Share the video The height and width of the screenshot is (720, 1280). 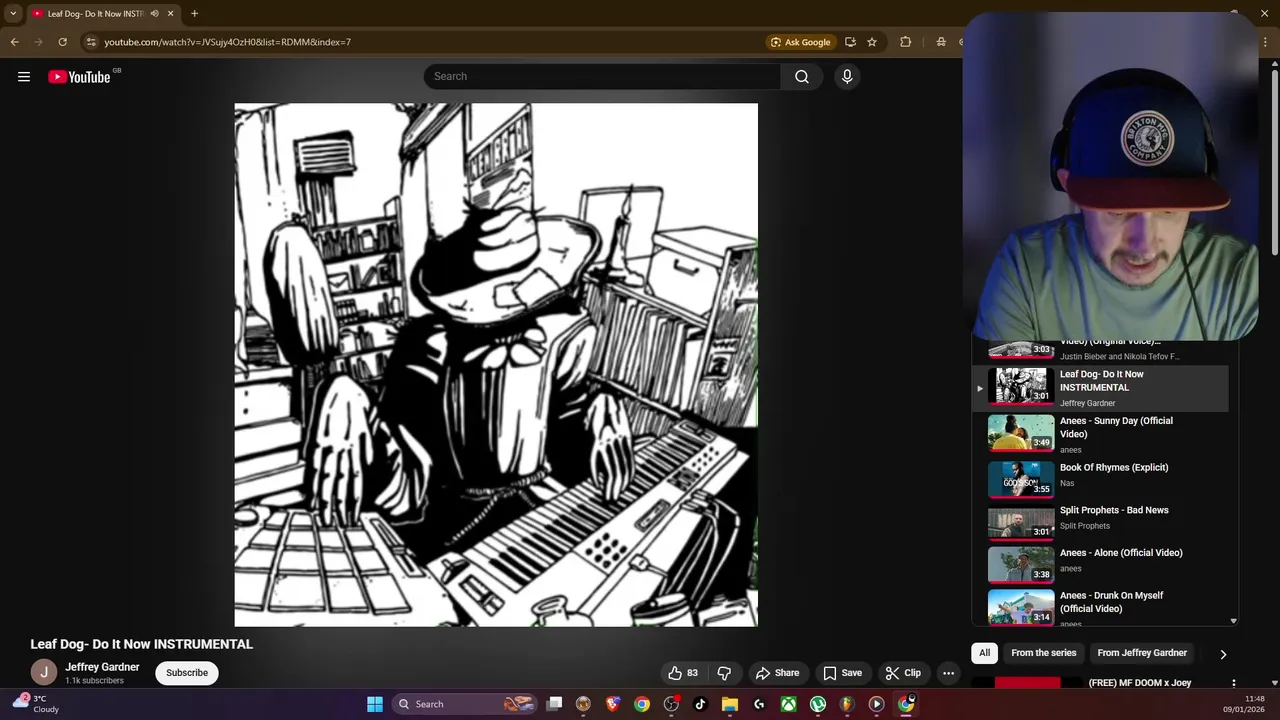click(777, 673)
